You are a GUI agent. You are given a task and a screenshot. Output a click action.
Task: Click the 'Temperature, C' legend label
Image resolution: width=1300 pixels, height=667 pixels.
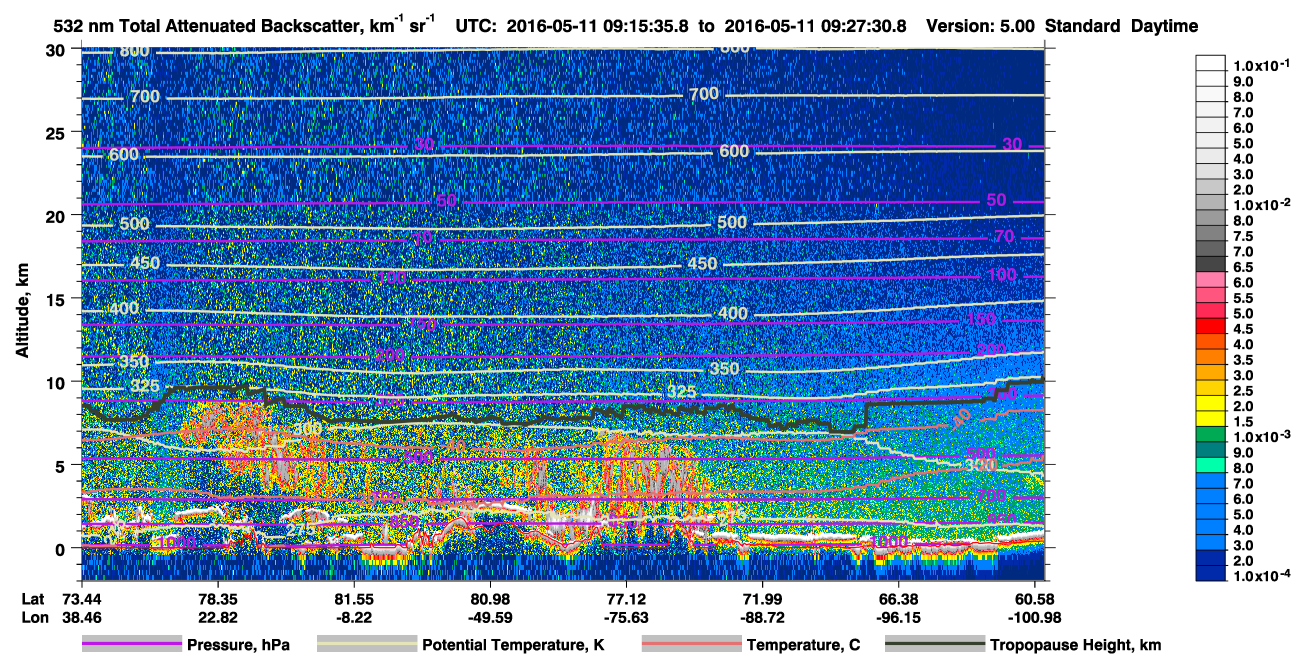click(803, 645)
